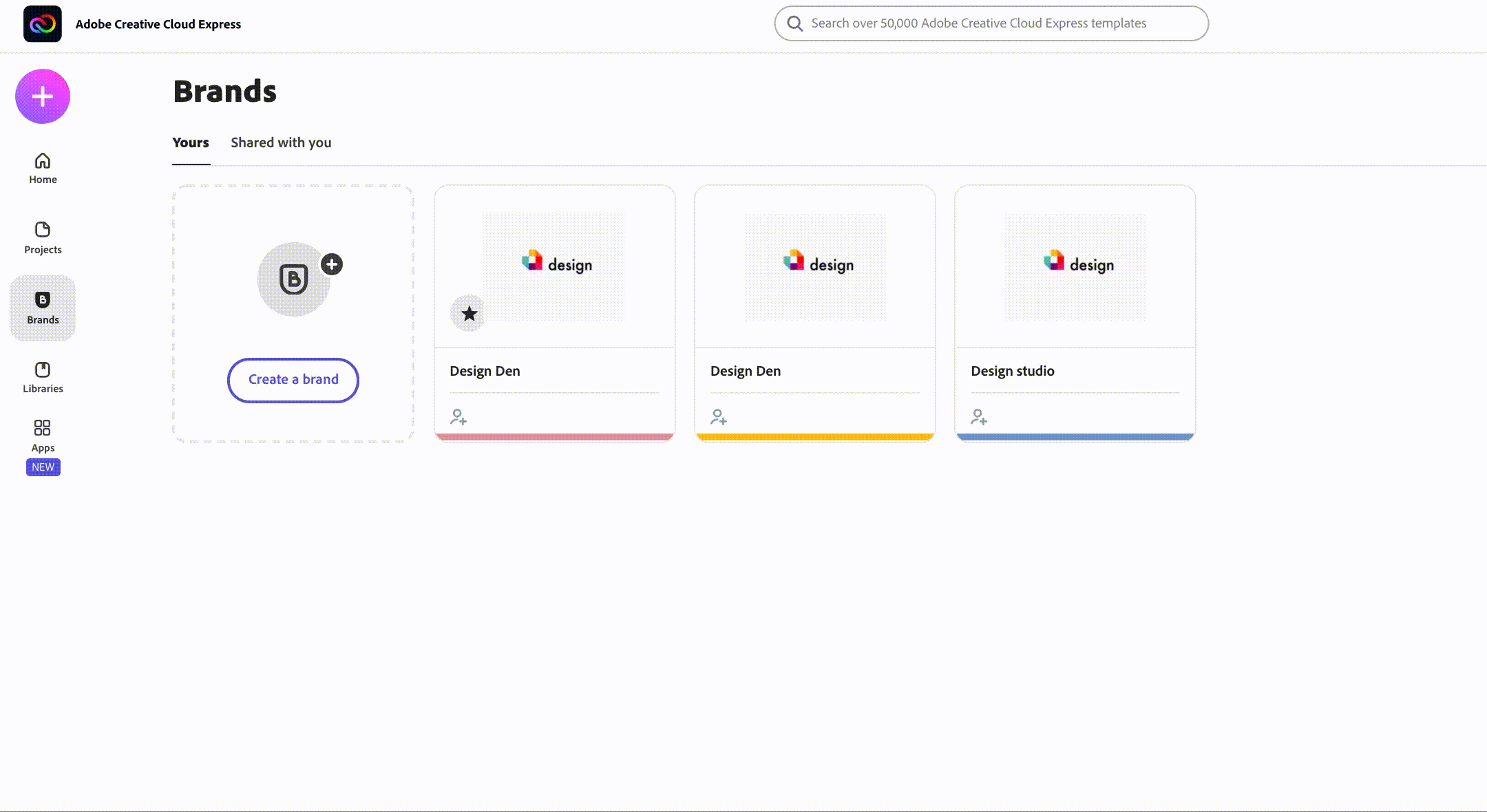Click the Create a brand button

pos(293,379)
